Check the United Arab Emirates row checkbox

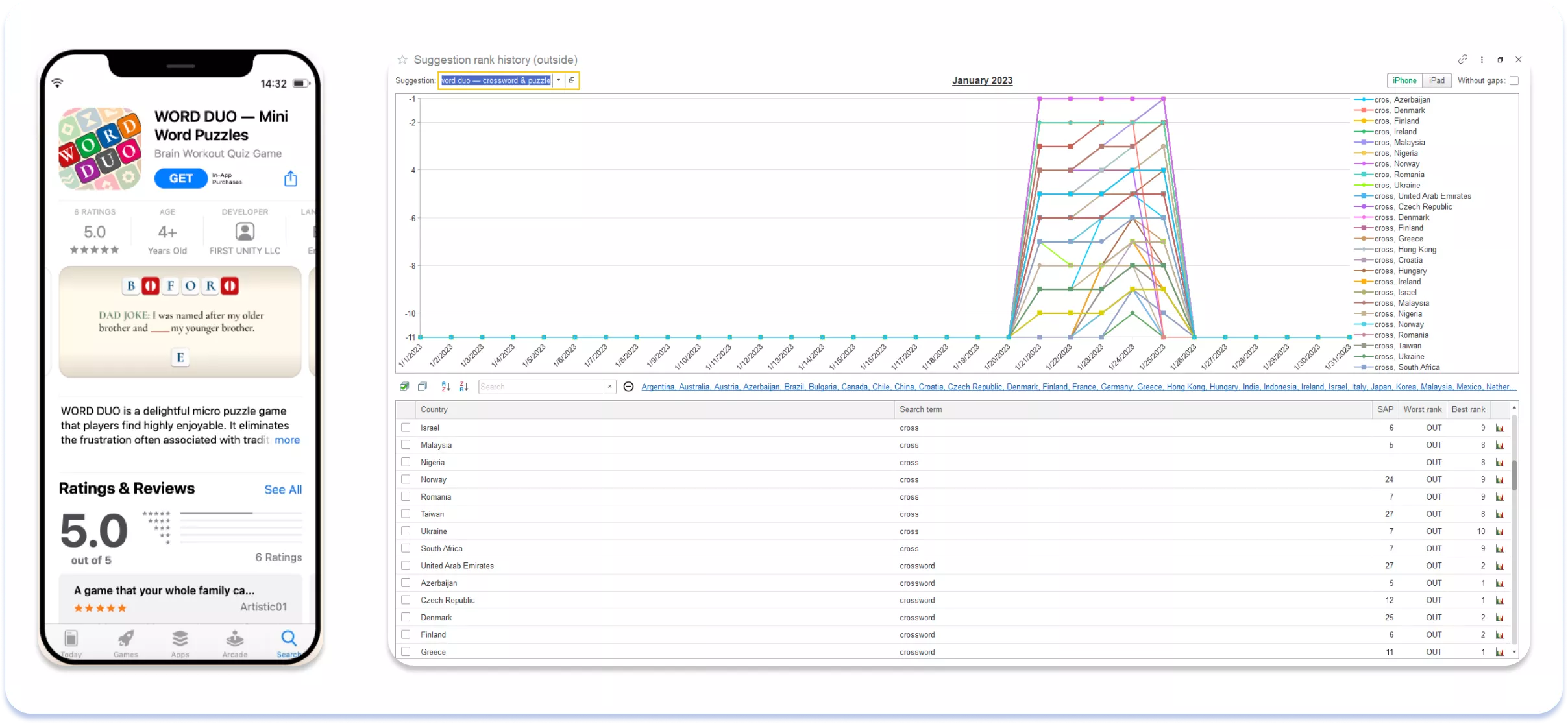click(x=406, y=566)
